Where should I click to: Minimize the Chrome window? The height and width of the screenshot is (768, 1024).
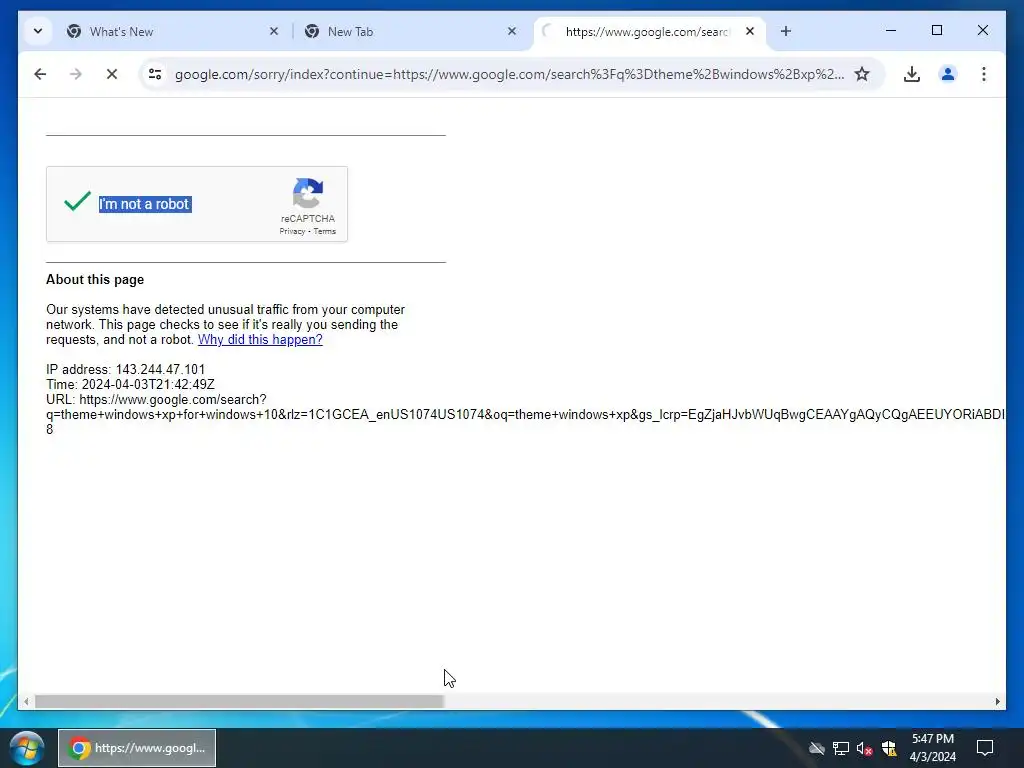point(891,31)
